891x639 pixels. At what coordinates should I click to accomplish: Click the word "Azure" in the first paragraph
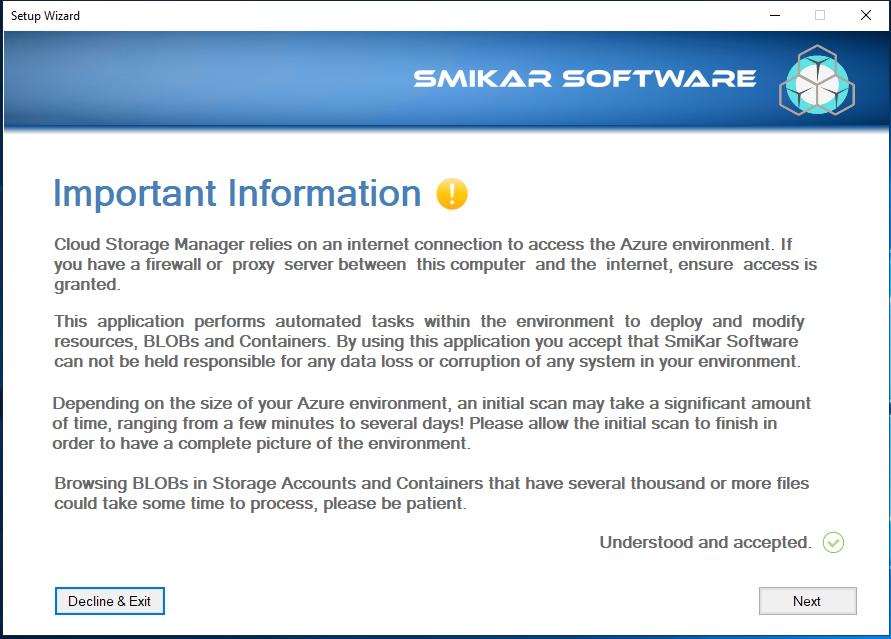643,244
